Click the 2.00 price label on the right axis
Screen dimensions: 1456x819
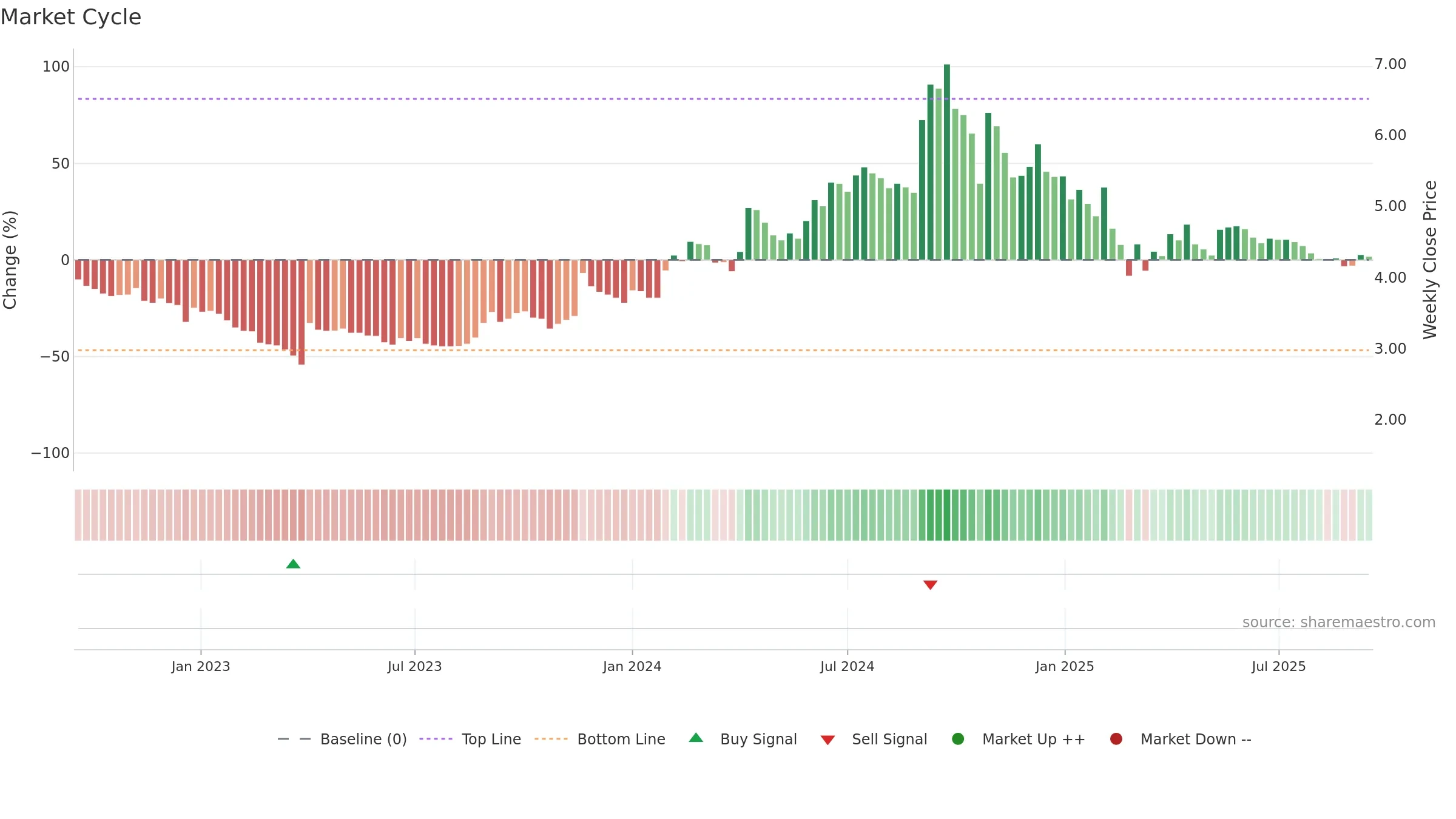click(x=1390, y=419)
